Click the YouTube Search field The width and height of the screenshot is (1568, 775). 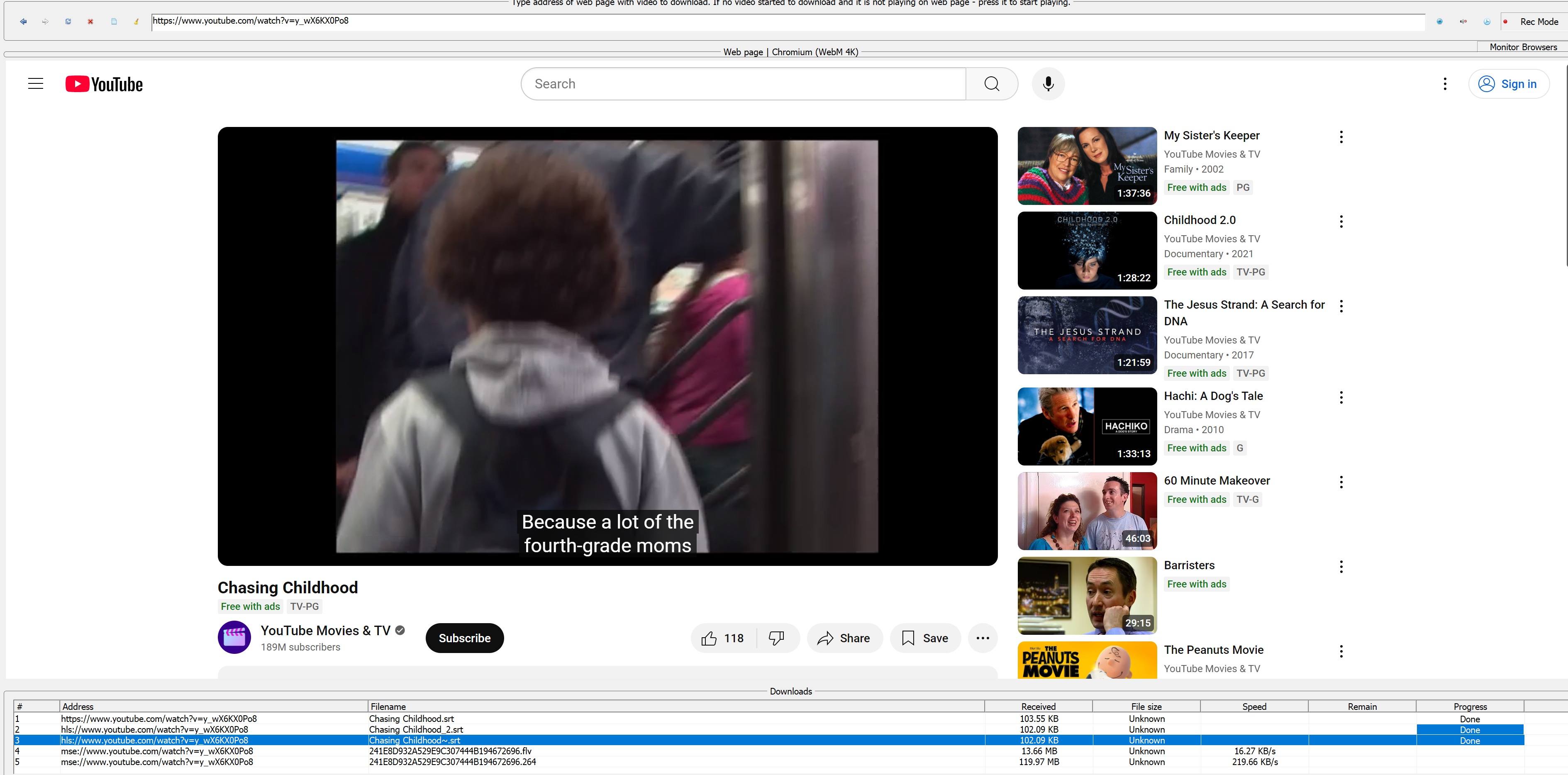[x=744, y=84]
